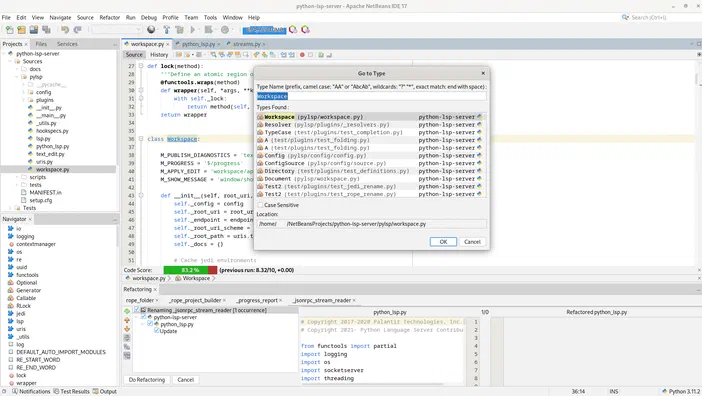This screenshot has width=702, height=396.
Task: Collapse the python-lsp-server project node
Action: (4, 54)
